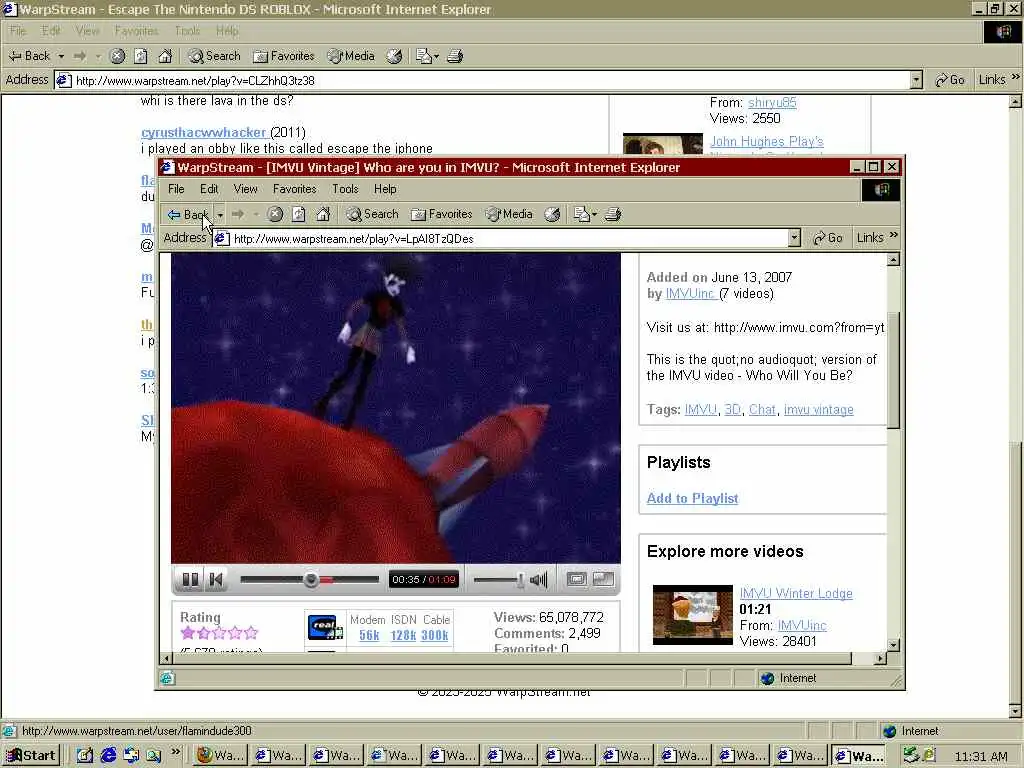The height and width of the screenshot is (768, 1024).
Task: Go Back in the IMVU Vintage window
Action: [x=188, y=214]
